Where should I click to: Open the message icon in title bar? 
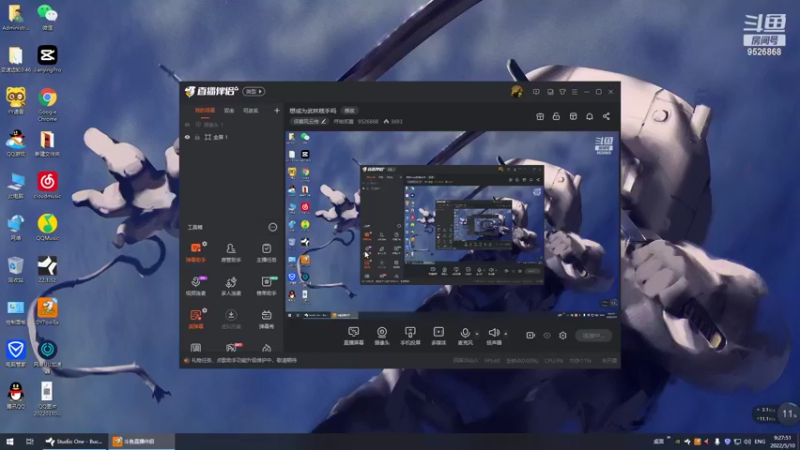pyautogui.click(x=536, y=92)
